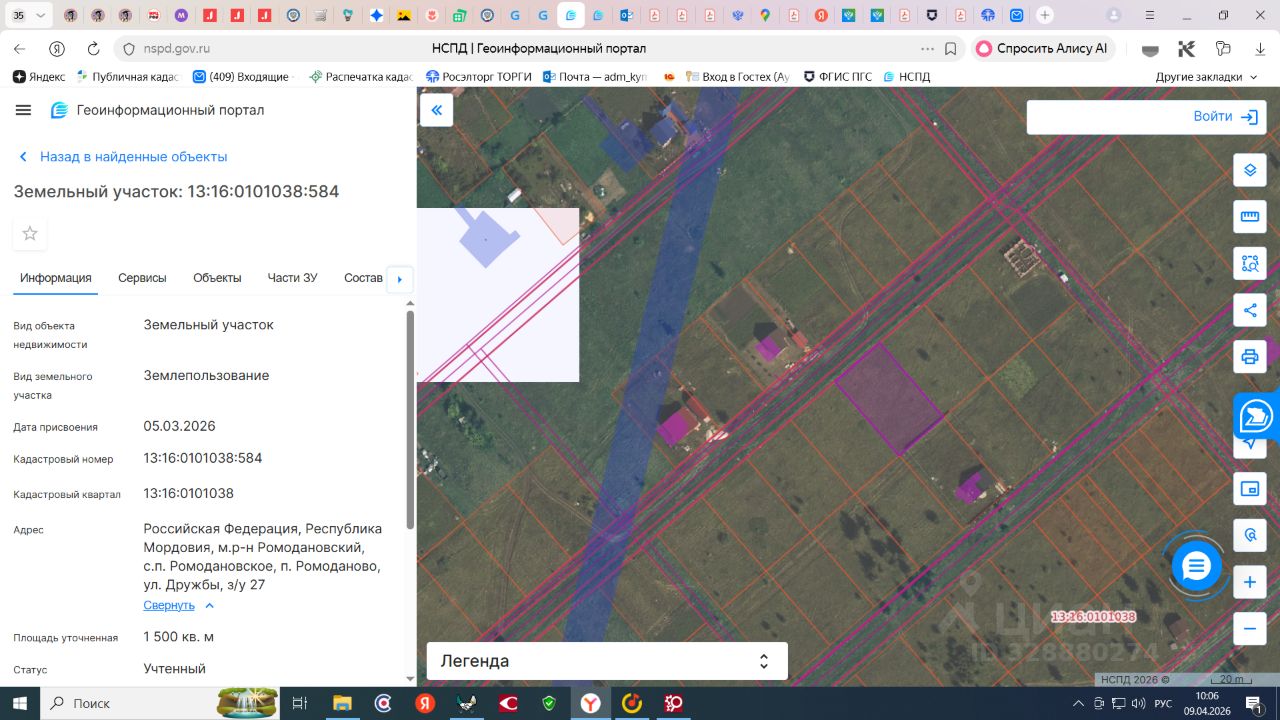
Task: Toggle the overview mini-map tool
Action: 1250,489
